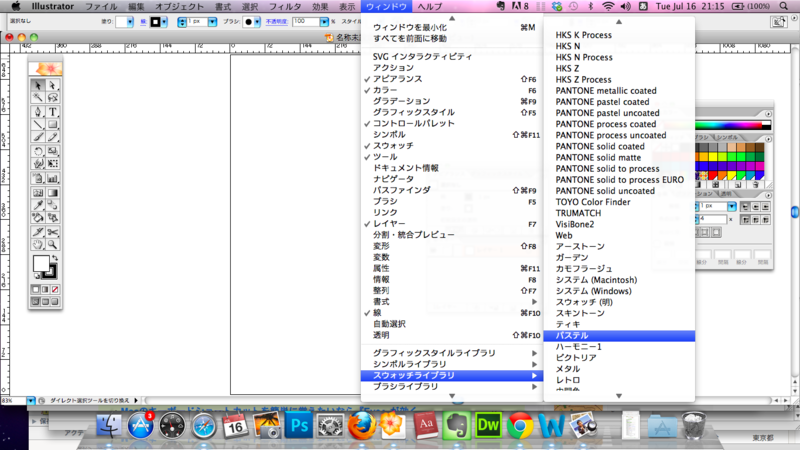Select the Scissors tool
The width and height of the screenshot is (800, 450).
(x=53, y=232)
